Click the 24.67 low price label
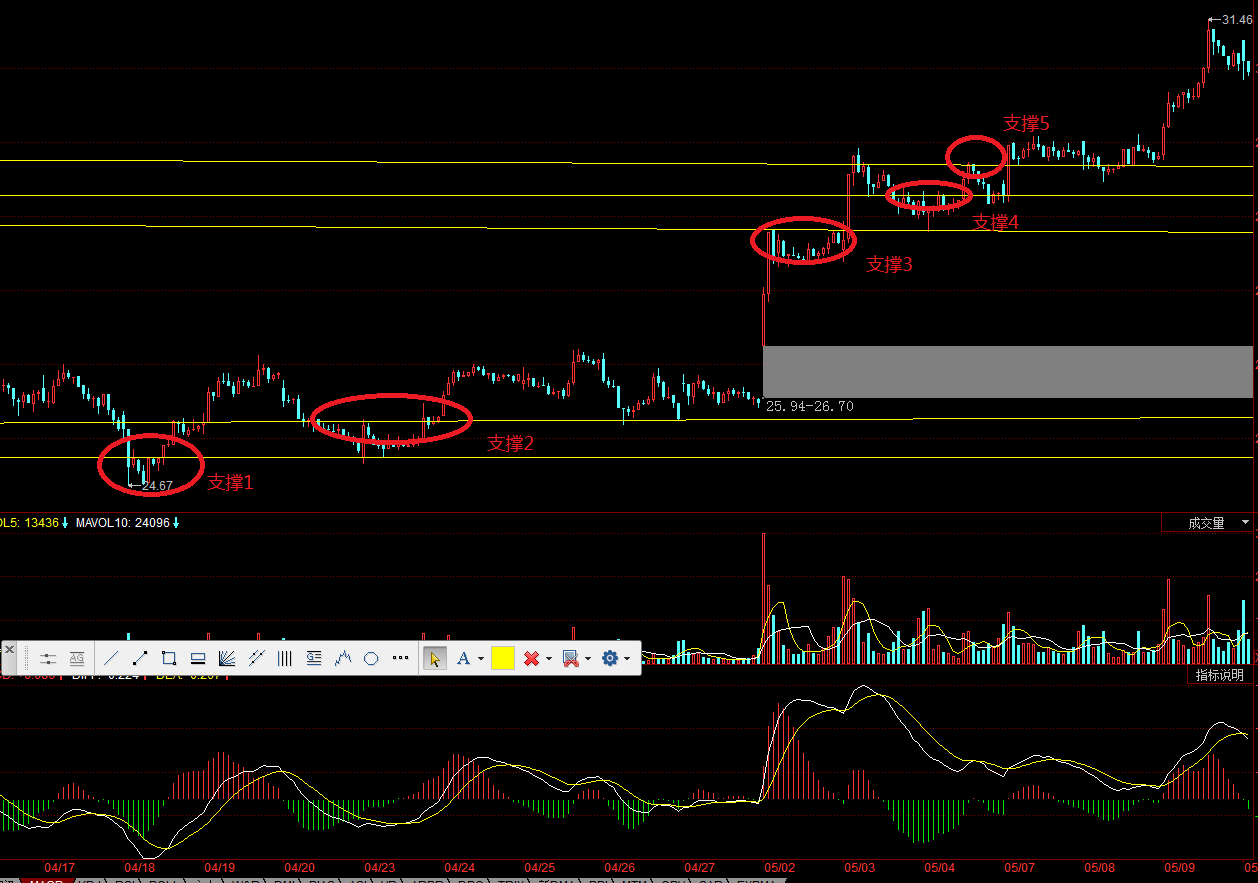Viewport: 1258px width, 883px height. [157, 486]
